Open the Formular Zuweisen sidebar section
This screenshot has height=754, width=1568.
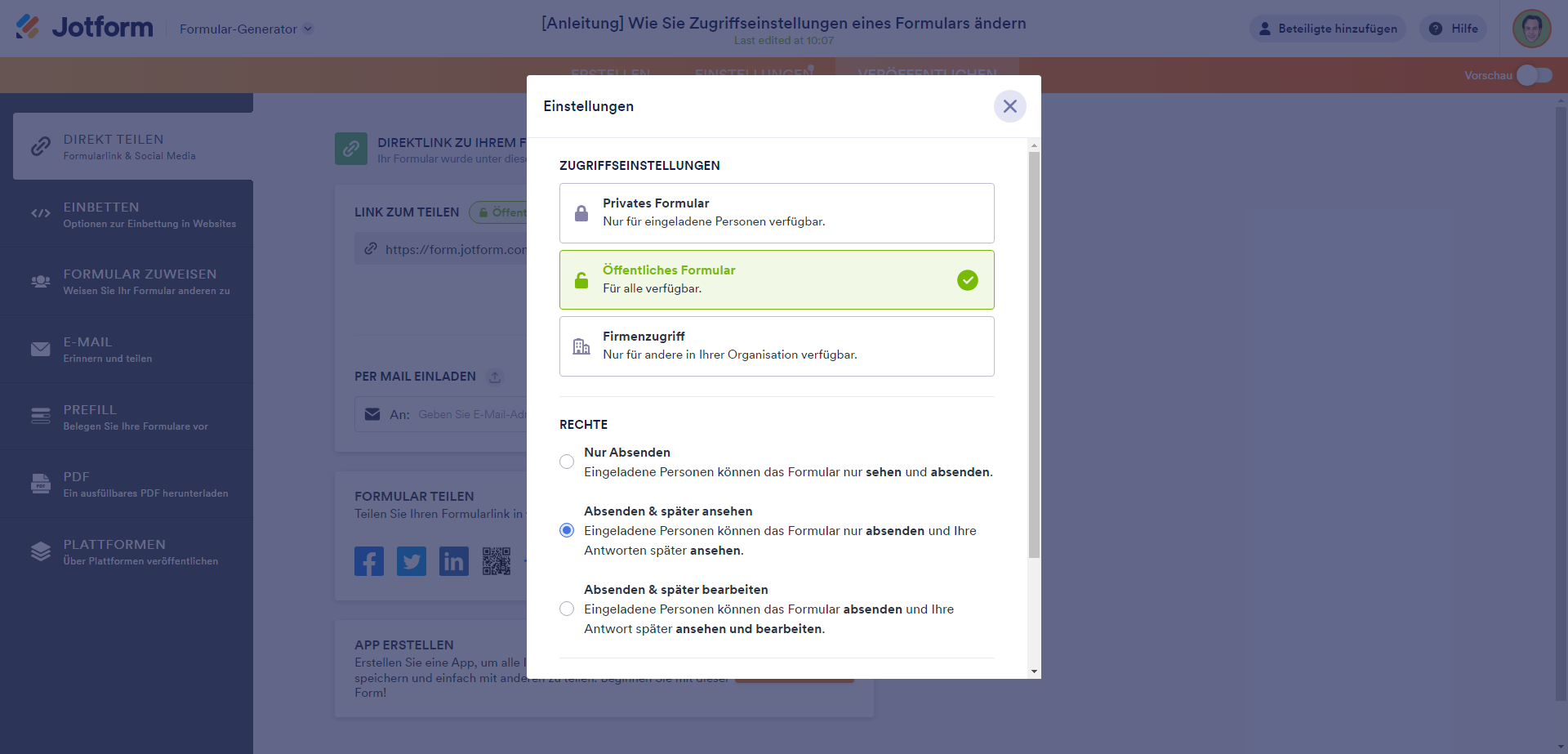(x=127, y=282)
